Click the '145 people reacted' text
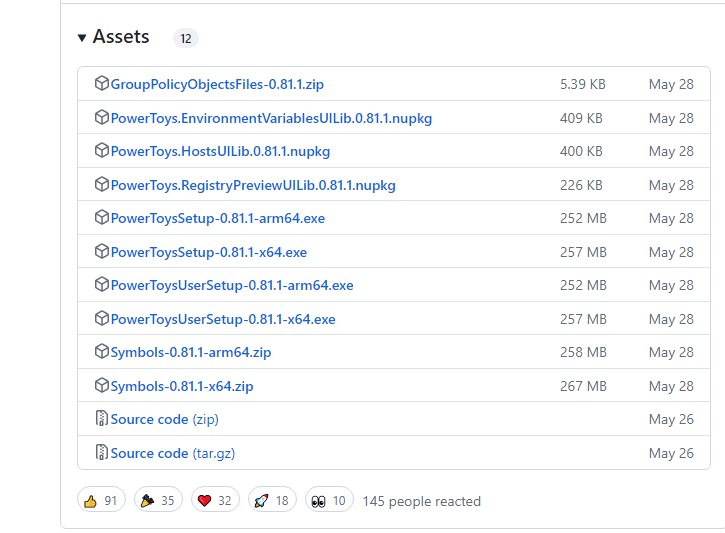This screenshot has width=725, height=533. [422, 501]
